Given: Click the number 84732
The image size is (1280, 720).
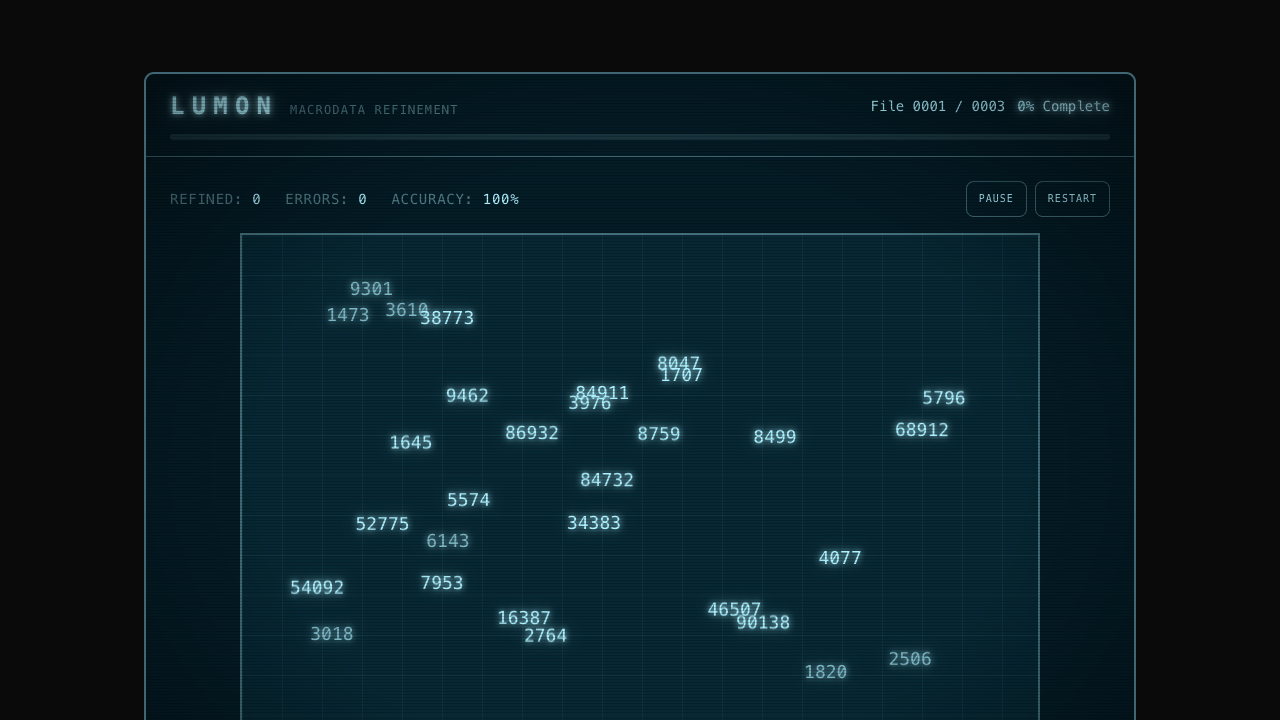Looking at the screenshot, I should click(607, 480).
